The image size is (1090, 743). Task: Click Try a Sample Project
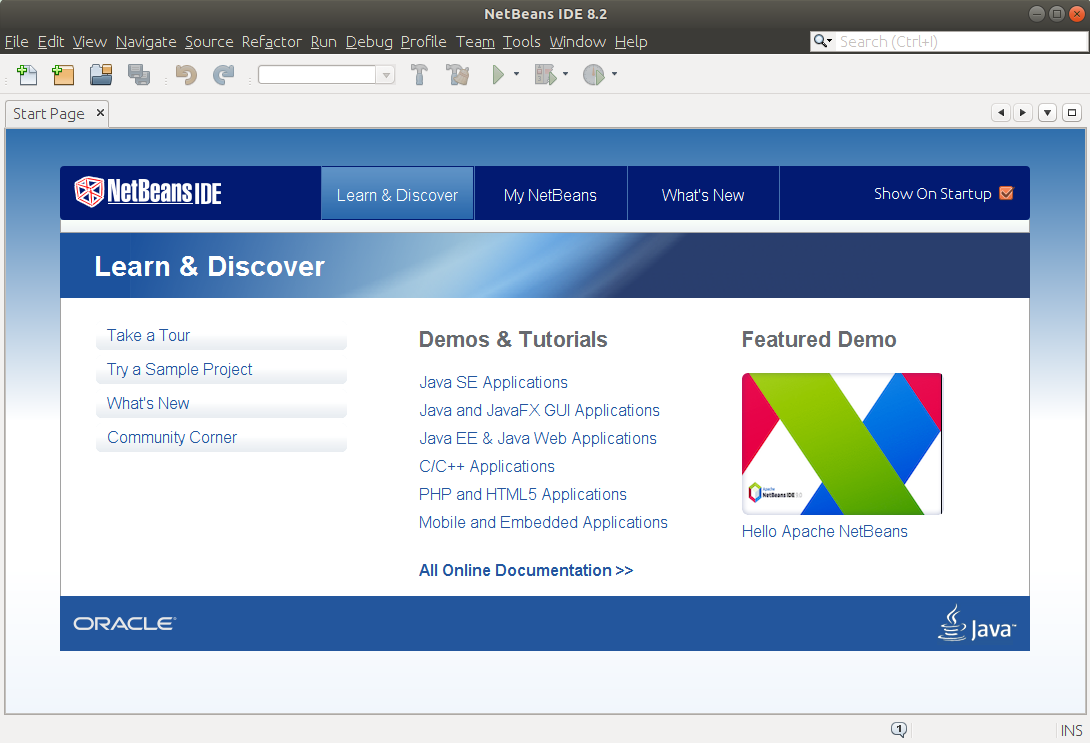[179, 370]
